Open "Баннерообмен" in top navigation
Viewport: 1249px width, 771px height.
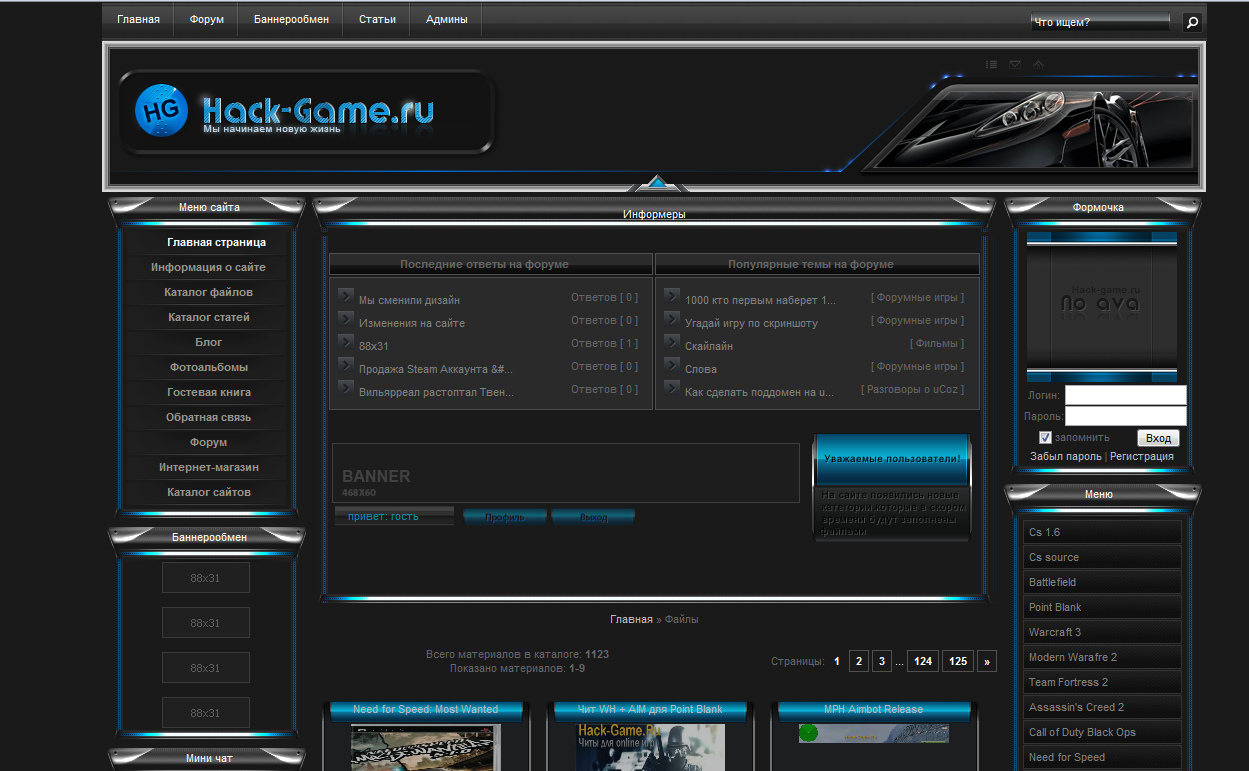coord(291,19)
